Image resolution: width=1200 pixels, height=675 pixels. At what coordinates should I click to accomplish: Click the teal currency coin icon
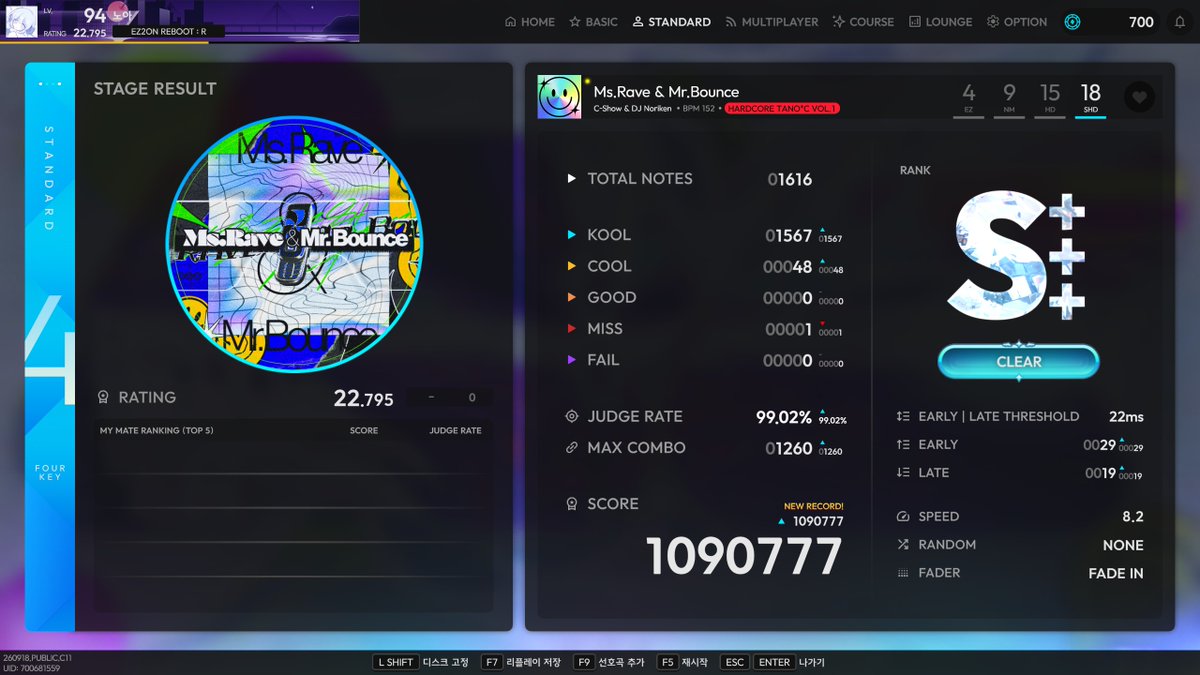pos(1072,22)
